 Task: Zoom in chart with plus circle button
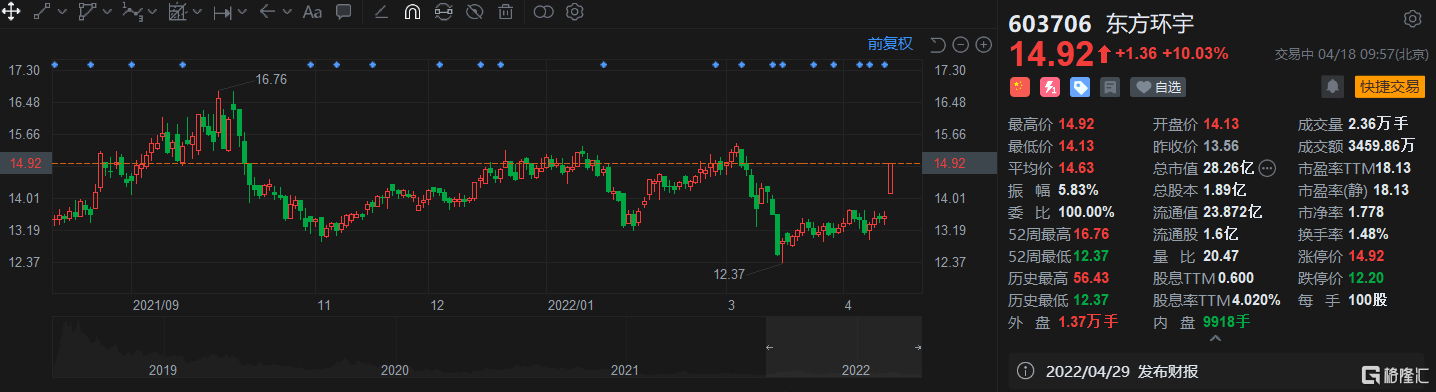point(983,44)
